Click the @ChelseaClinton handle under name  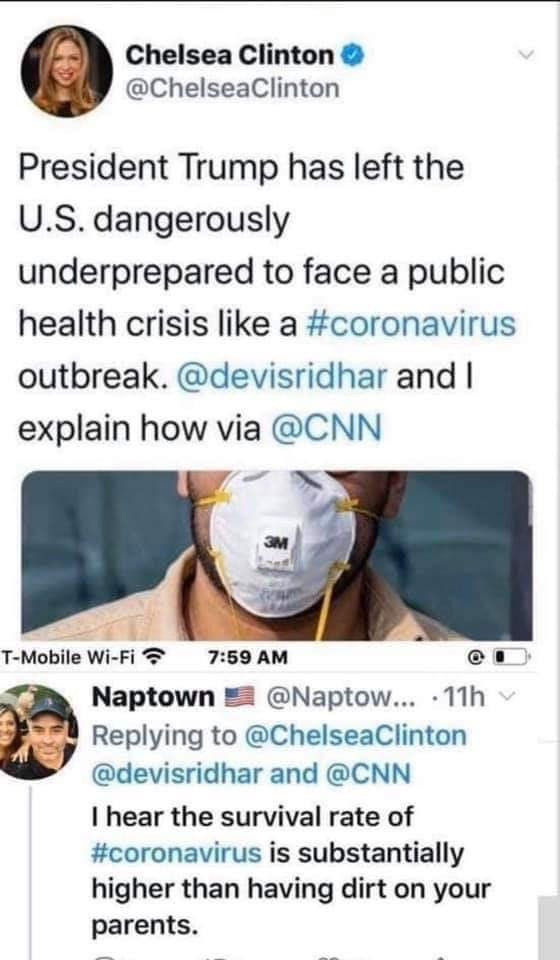[x=232, y=88]
